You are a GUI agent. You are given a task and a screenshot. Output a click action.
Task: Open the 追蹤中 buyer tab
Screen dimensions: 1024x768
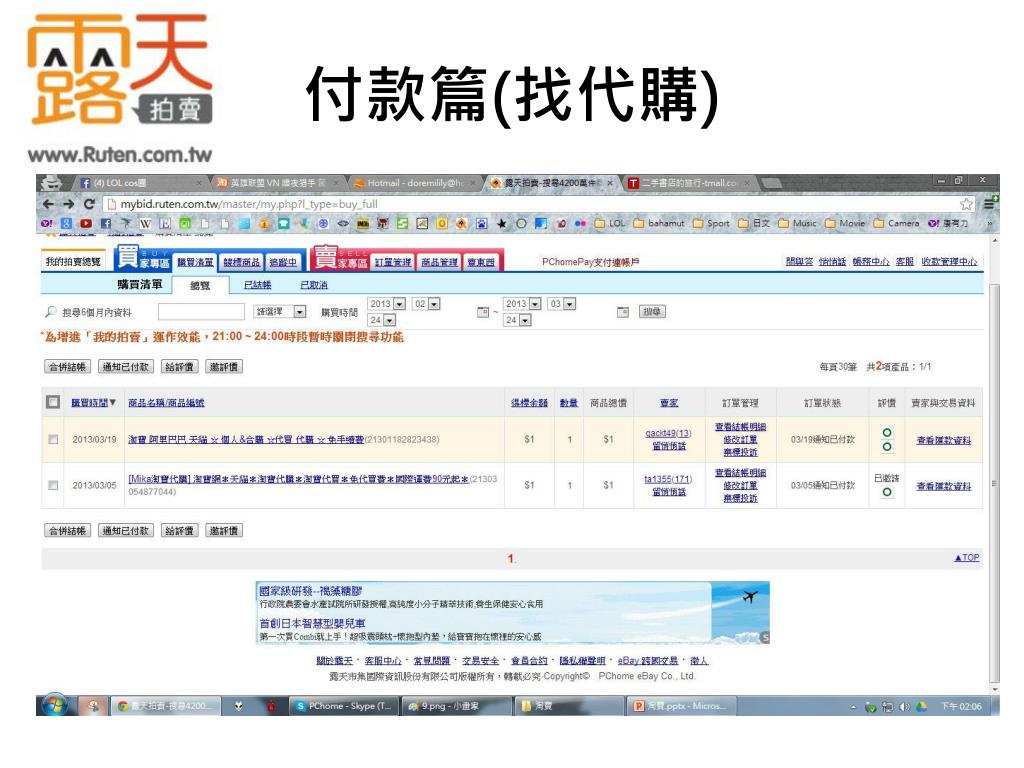[283, 262]
